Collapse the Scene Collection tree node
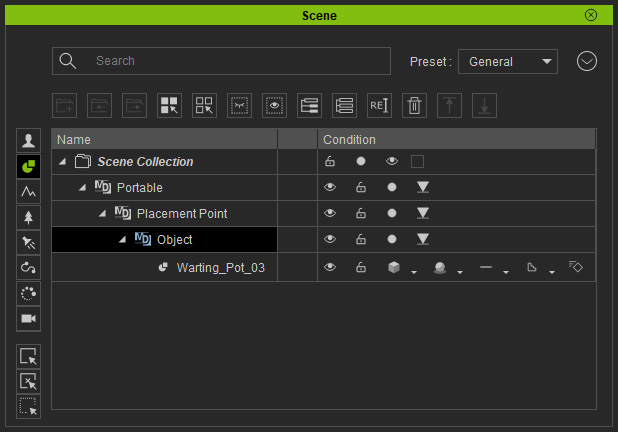 [x=62, y=161]
